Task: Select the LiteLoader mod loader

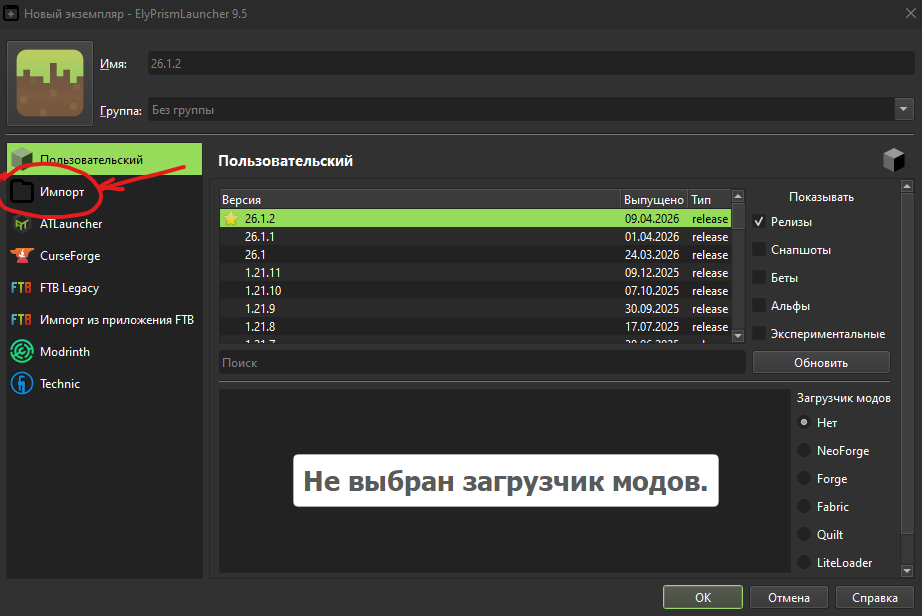Action: click(804, 563)
